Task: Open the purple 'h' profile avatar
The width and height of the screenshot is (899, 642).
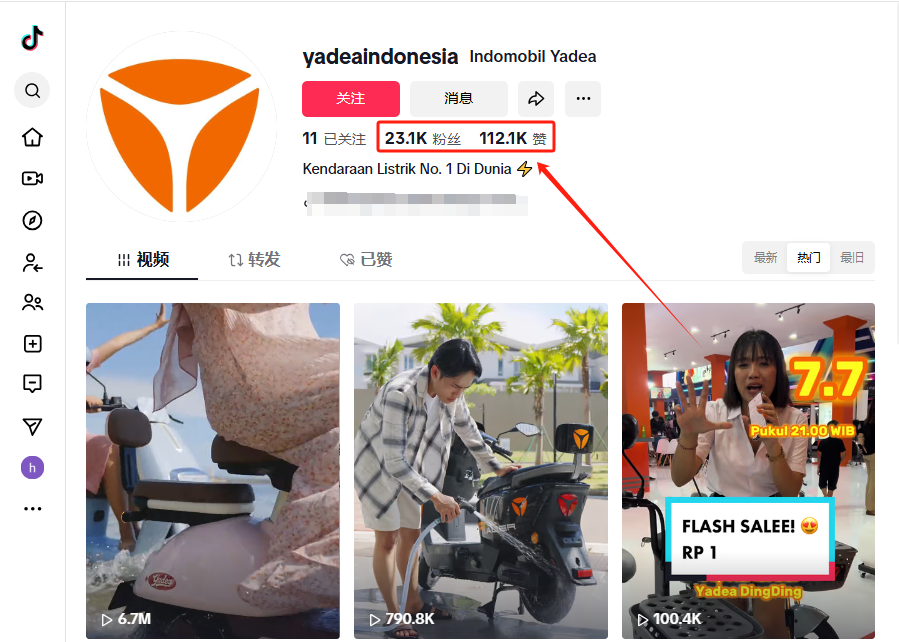Action: tap(32, 468)
